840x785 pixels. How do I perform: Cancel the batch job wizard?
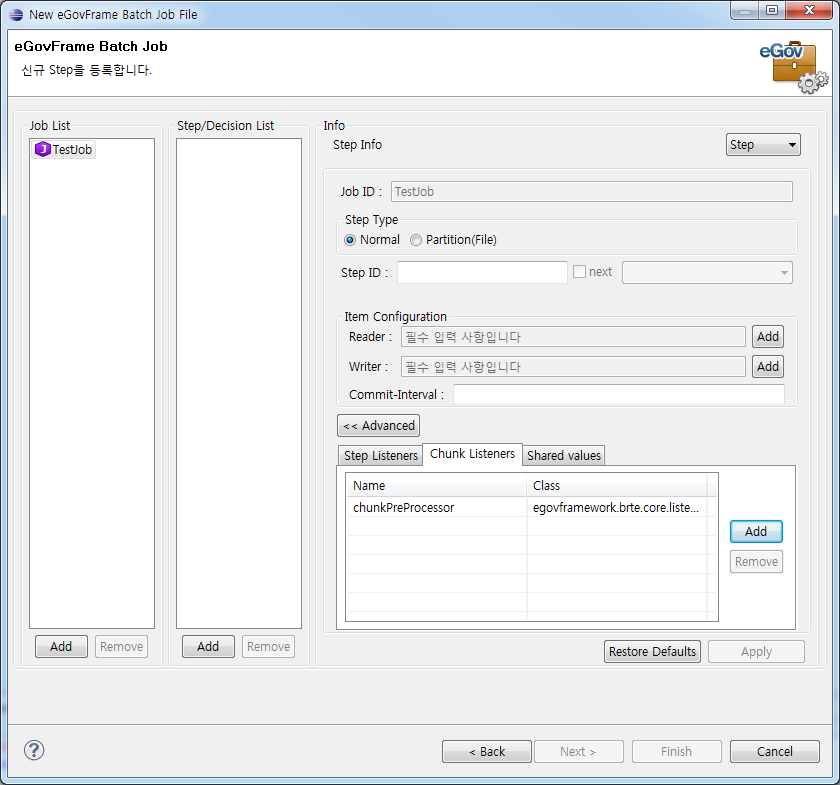[774, 751]
